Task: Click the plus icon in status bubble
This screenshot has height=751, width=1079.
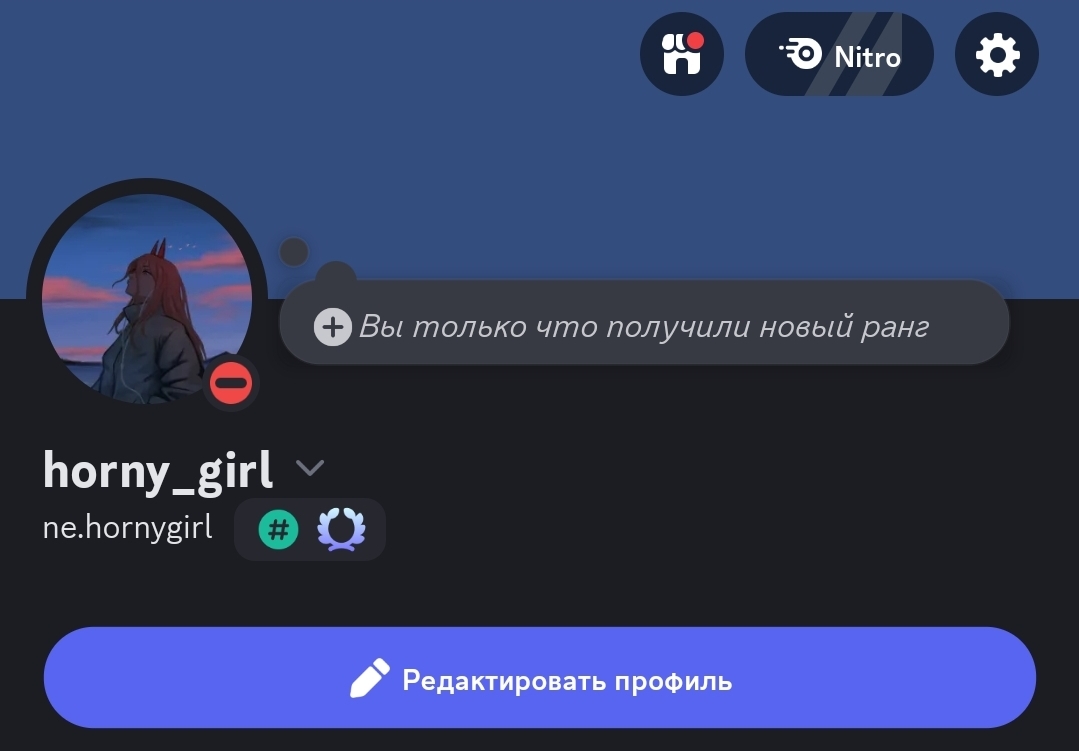Action: click(x=333, y=326)
